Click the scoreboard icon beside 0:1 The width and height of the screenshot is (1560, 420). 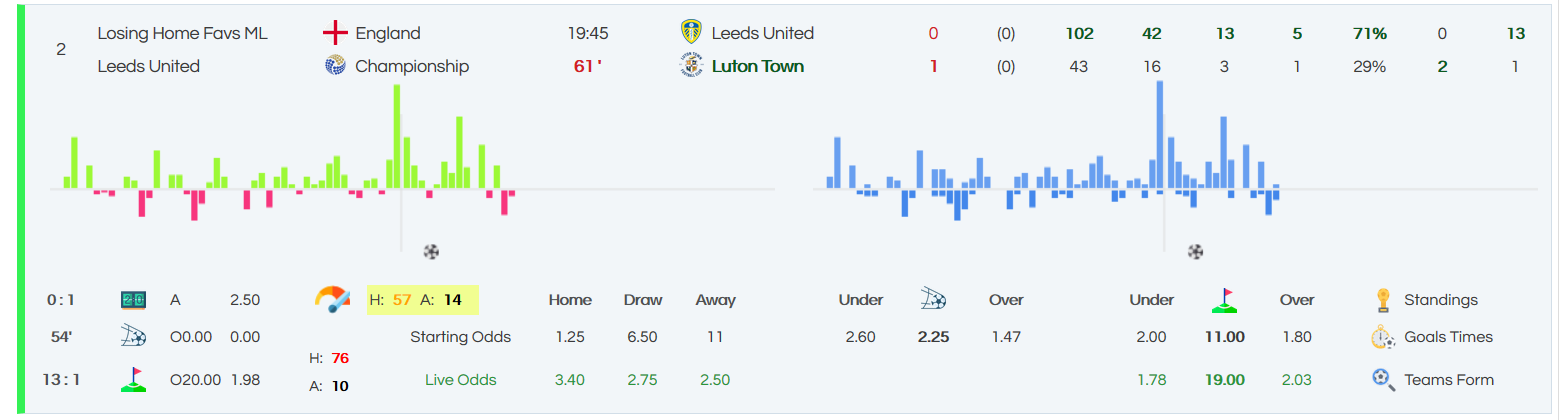tap(133, 300)
